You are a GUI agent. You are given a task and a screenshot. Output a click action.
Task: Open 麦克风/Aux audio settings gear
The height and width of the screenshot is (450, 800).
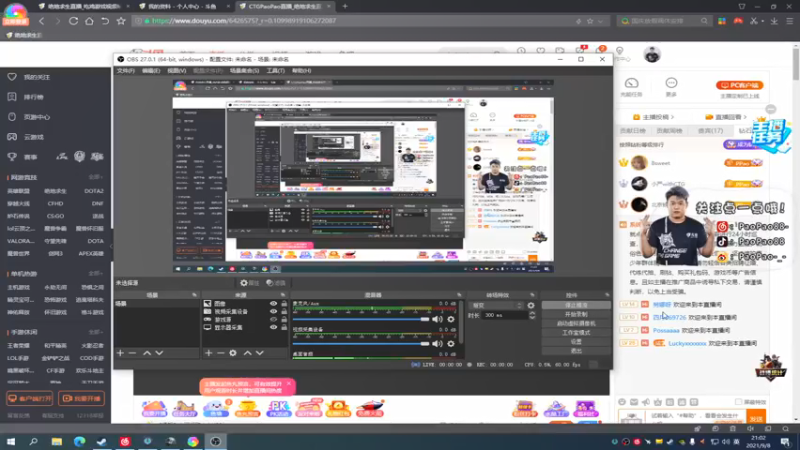click(451, 319)
